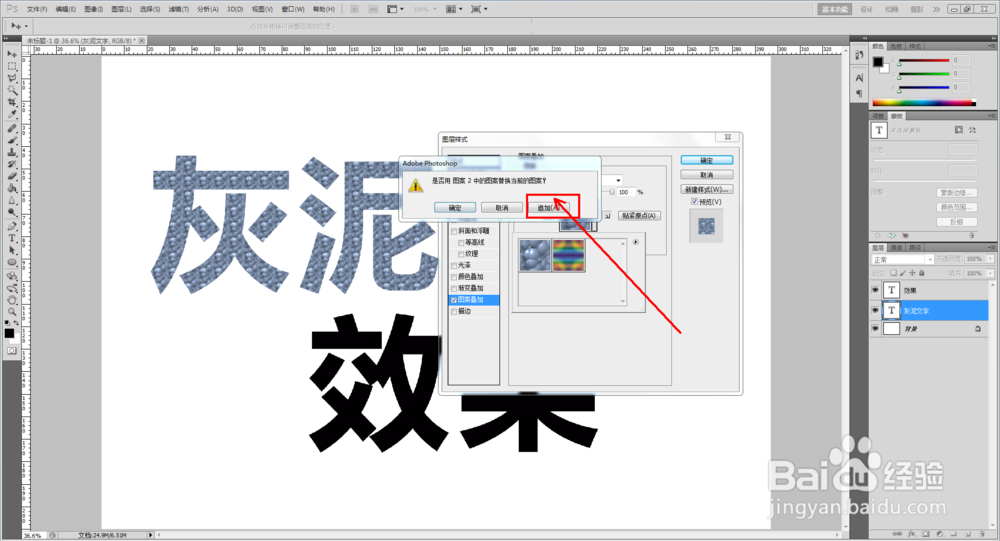Open the Color panel options menu

[x=991, y=46]
